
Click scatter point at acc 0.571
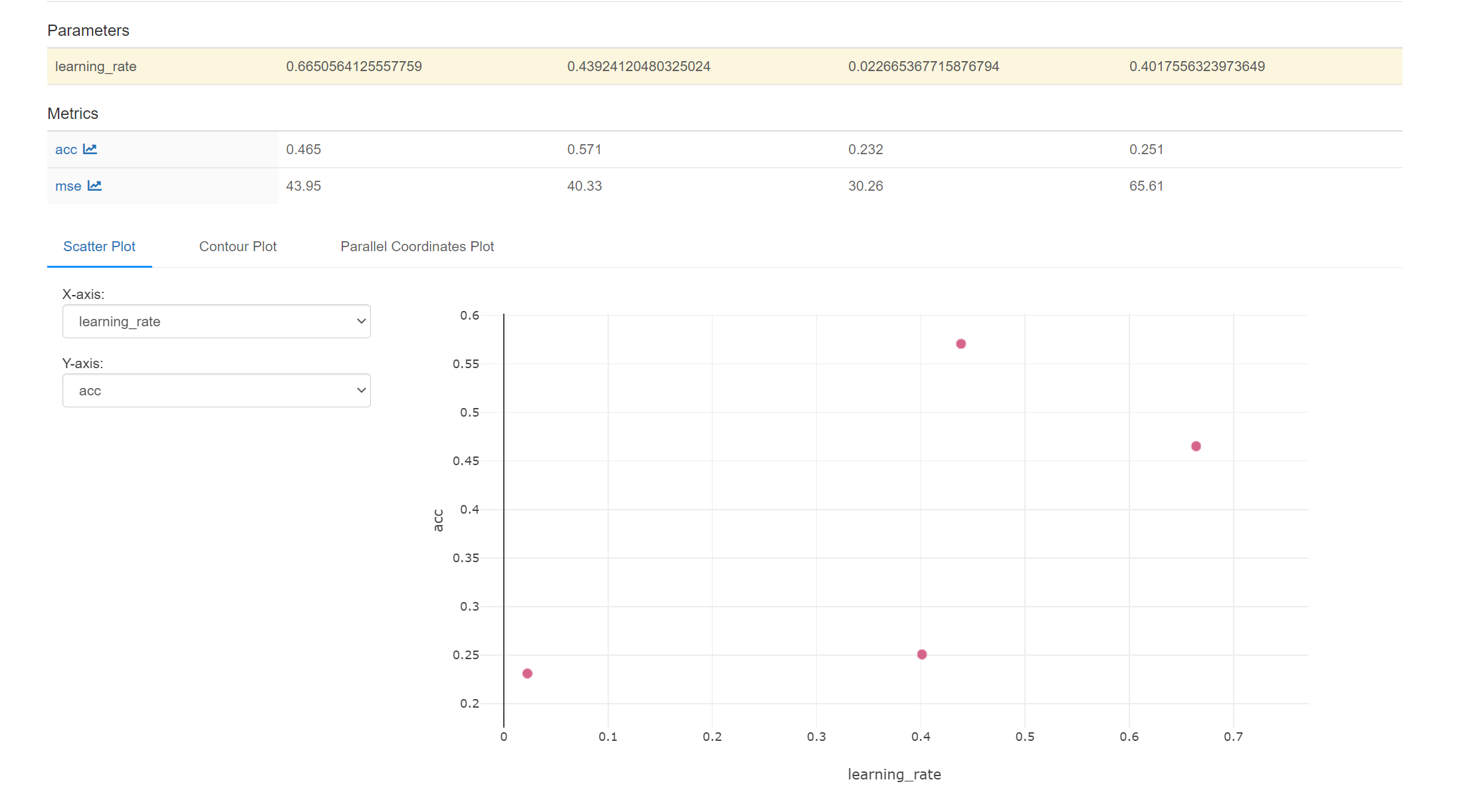(x=960, y=344)
